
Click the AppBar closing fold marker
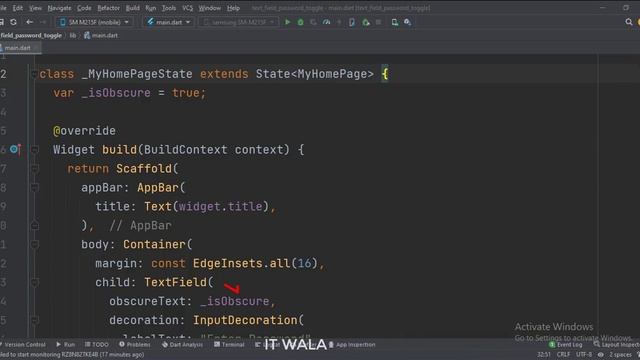[x=35, y=225]
